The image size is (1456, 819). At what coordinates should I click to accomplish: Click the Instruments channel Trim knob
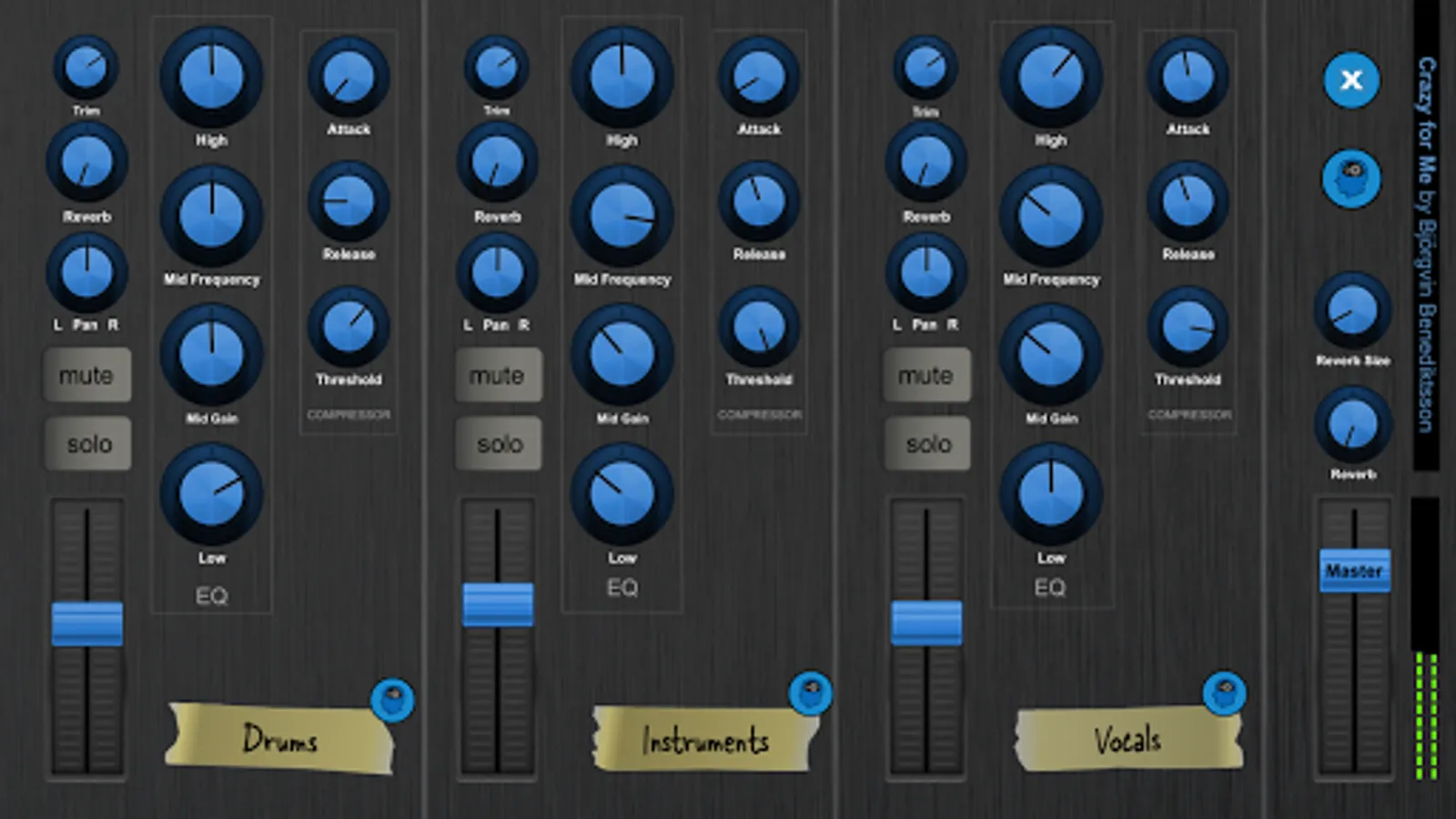point(496,67)
